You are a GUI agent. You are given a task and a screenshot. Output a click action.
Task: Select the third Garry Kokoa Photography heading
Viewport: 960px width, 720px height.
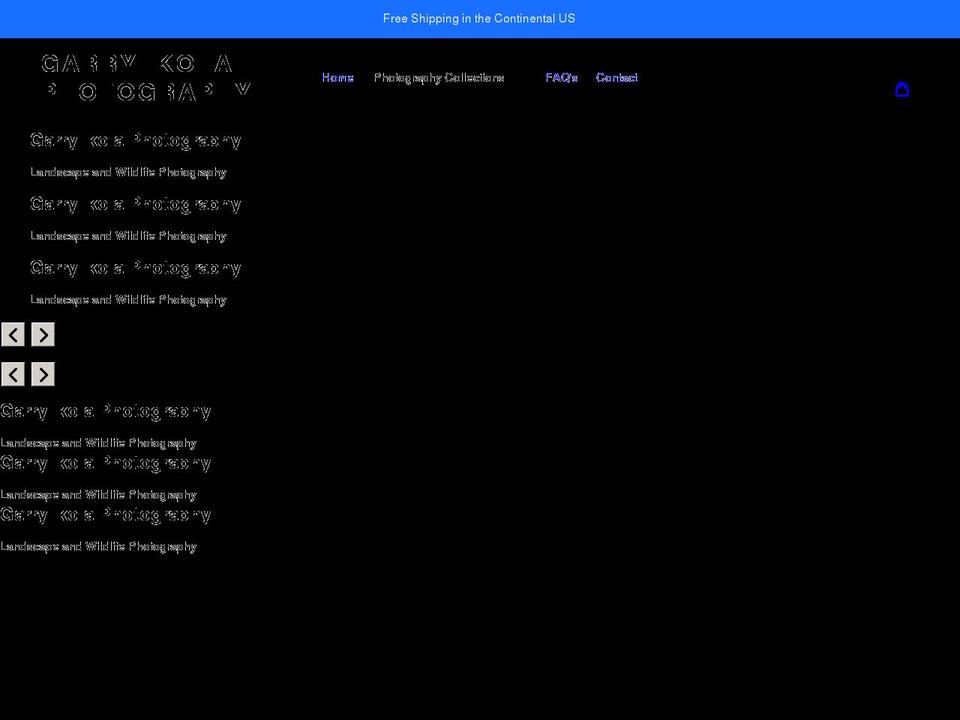[x=135, y=268]
